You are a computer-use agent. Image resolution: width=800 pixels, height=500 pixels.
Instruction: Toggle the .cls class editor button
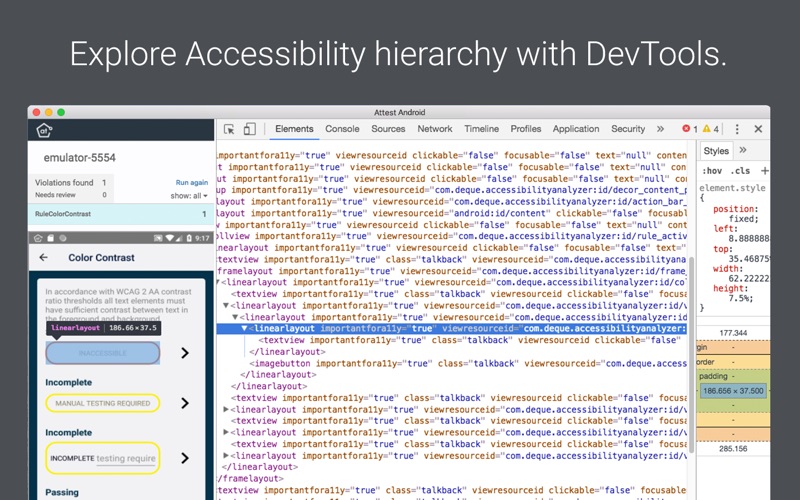740,171
